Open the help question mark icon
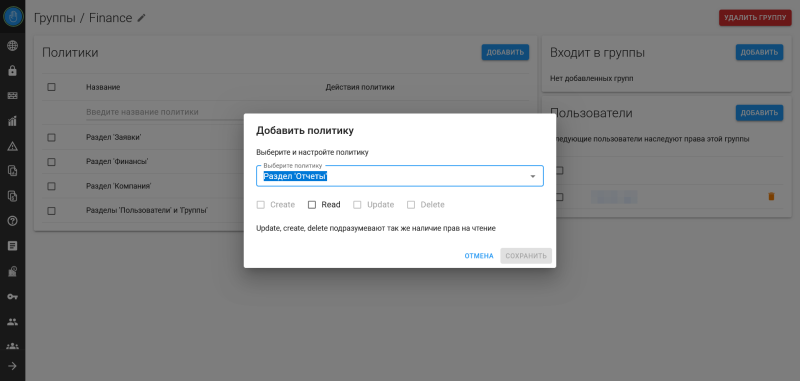The width and height of the screenshot is (800, 381). (12, 221)
